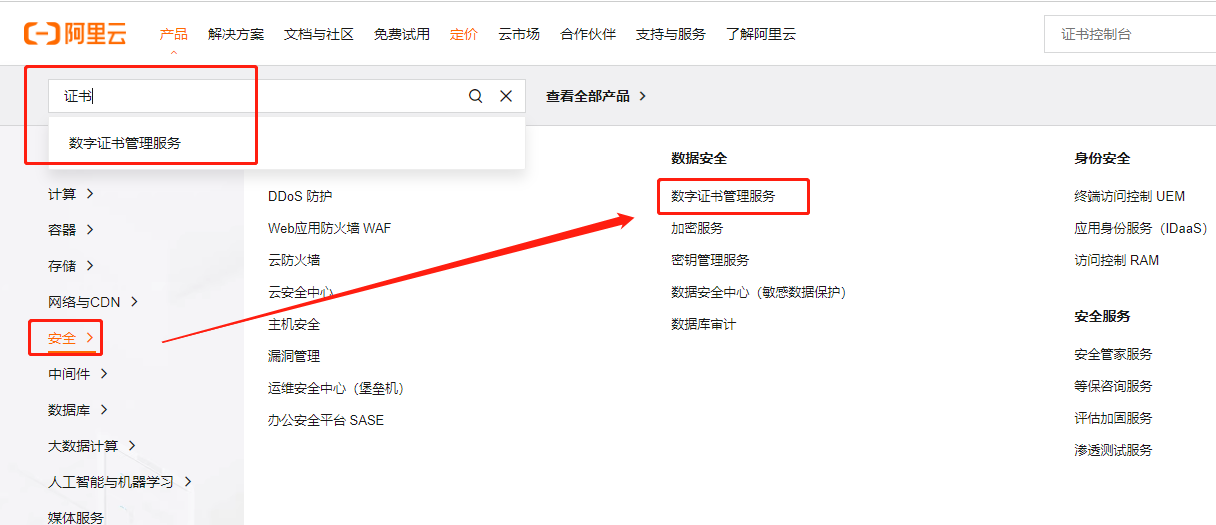Open 终端访问控制 UEM link
Image resolution: width=1216 pixels, height=525 pixels.
point(1130,196)
